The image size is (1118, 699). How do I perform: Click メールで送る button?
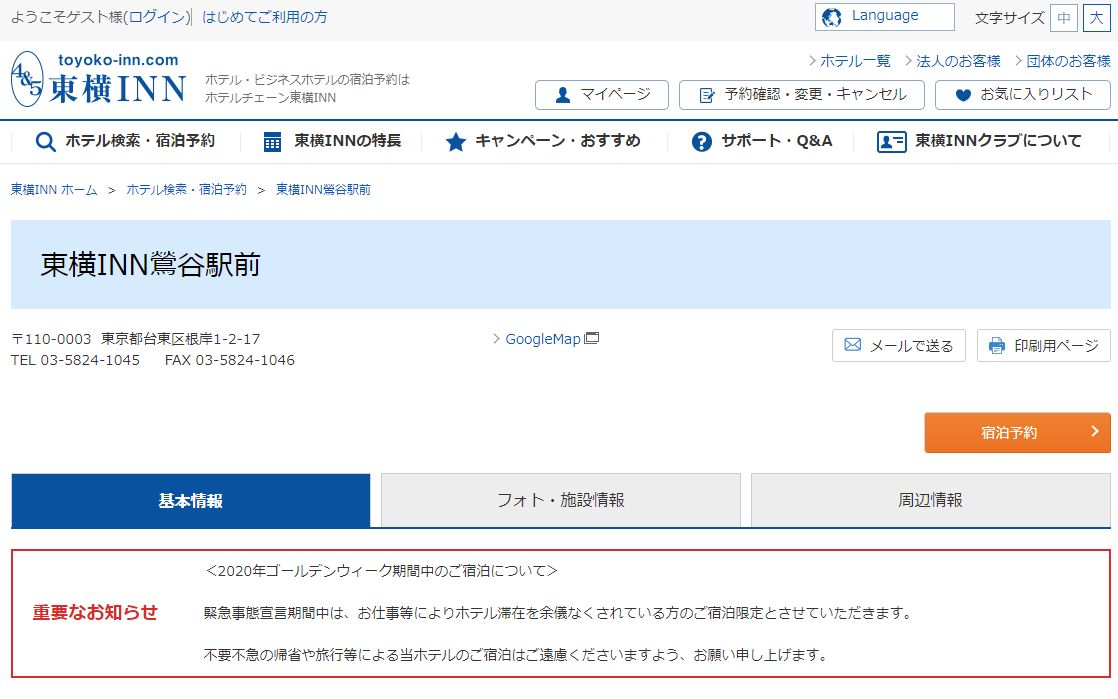(898, 346)
